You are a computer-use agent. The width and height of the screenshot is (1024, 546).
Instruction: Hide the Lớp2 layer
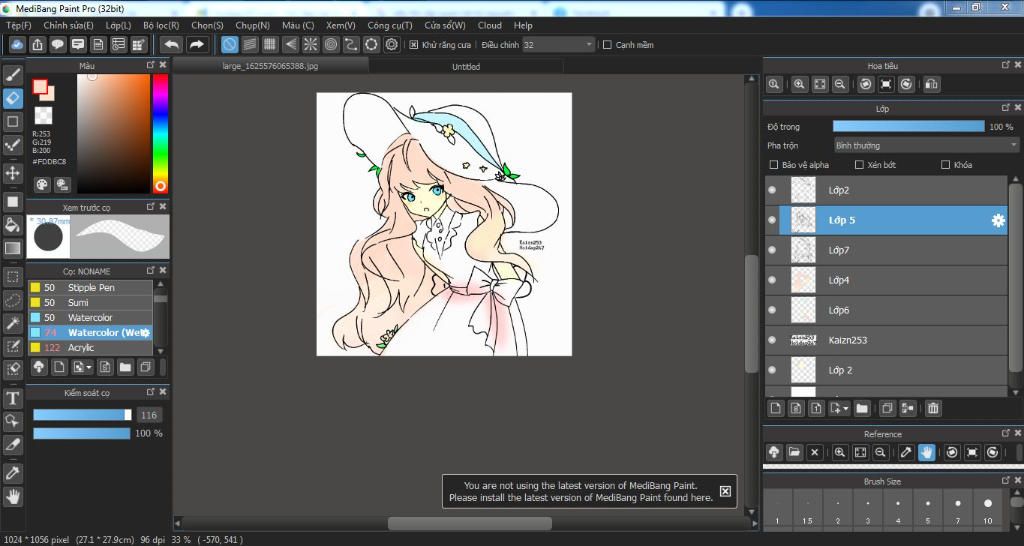[x=772, y=190]
